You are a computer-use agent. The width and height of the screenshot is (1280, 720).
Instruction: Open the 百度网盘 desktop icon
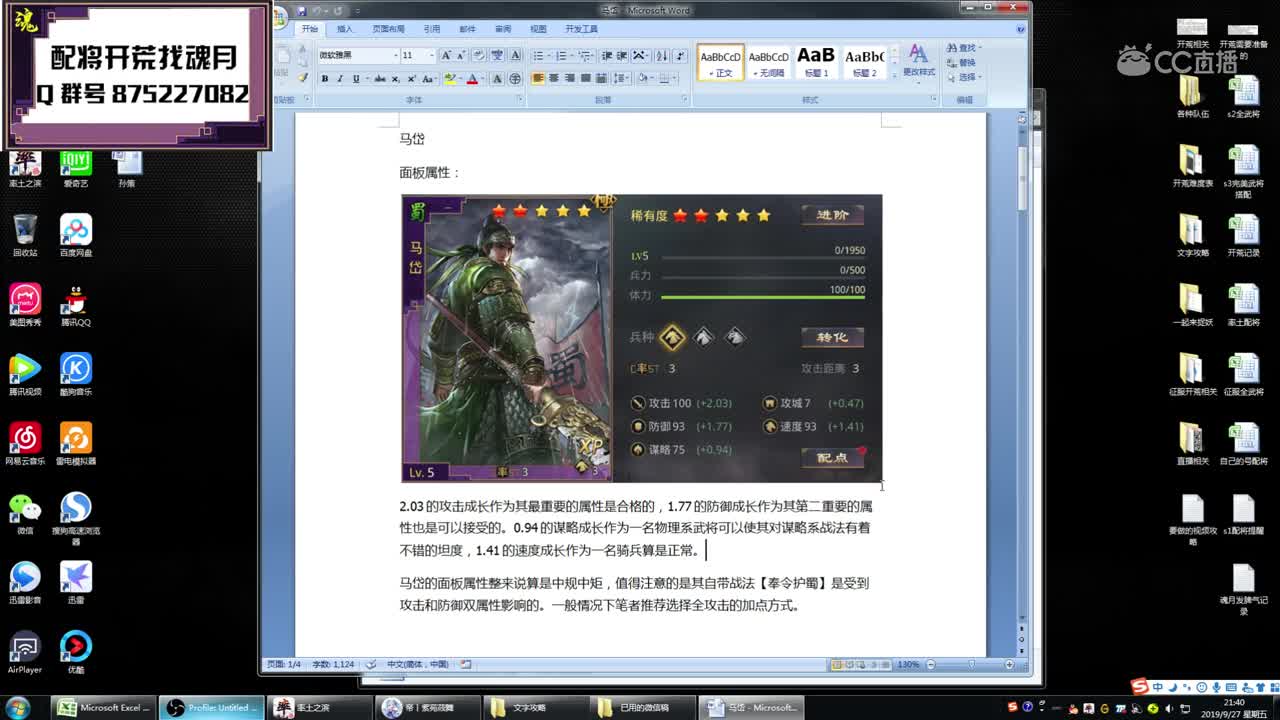75,236
